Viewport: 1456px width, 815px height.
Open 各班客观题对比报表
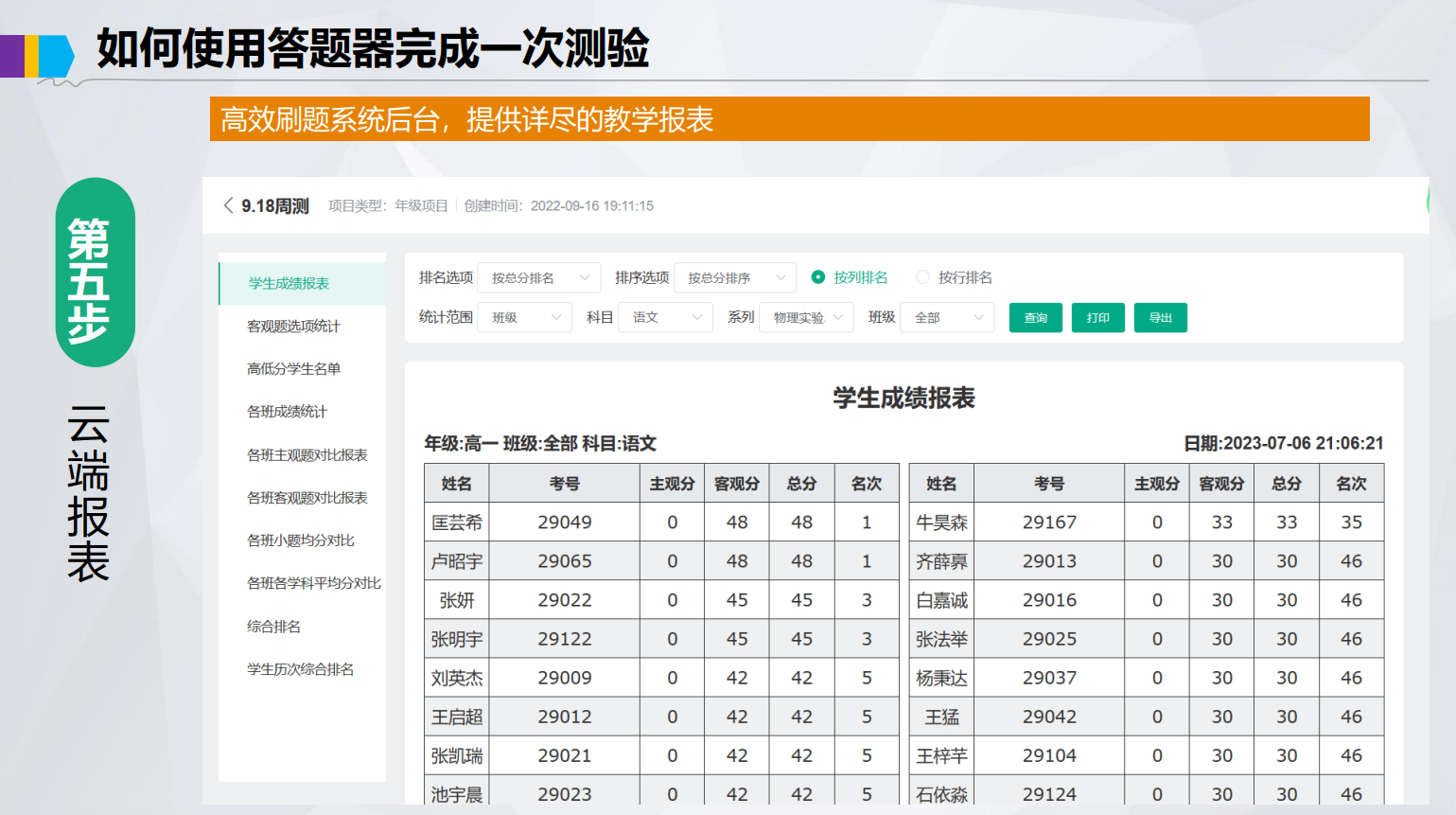pyautogui.click(x=307, y=498)
